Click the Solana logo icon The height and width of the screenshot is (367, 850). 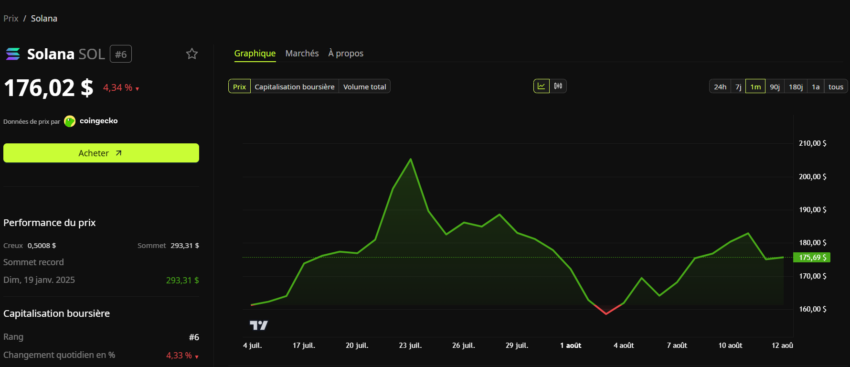click(12, 54)
